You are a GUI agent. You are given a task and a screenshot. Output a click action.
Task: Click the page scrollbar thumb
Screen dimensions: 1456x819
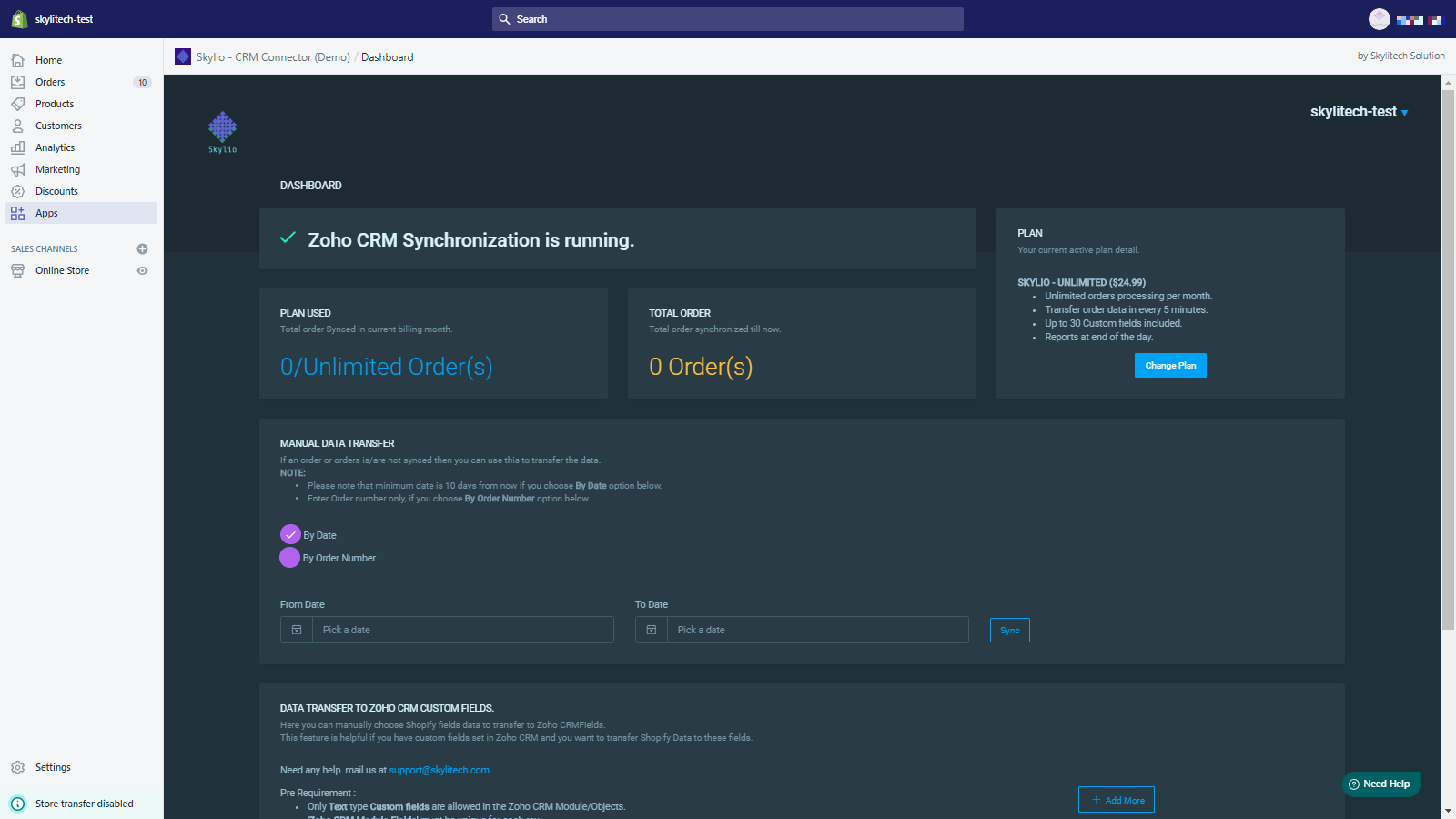coord(1448,359)
